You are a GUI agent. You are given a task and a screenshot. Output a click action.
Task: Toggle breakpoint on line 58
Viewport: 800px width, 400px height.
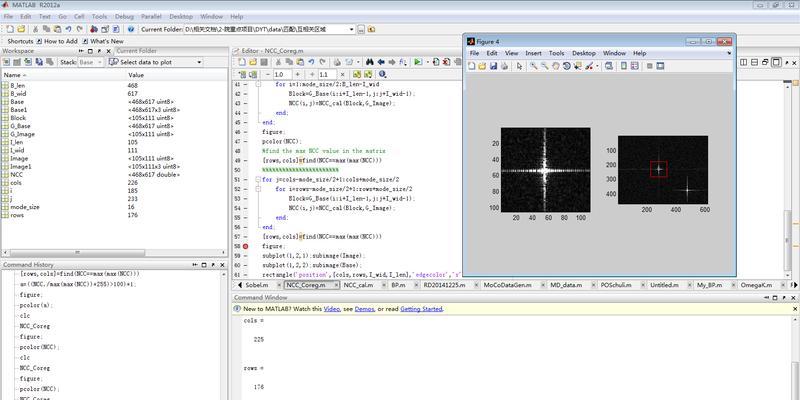245,246
